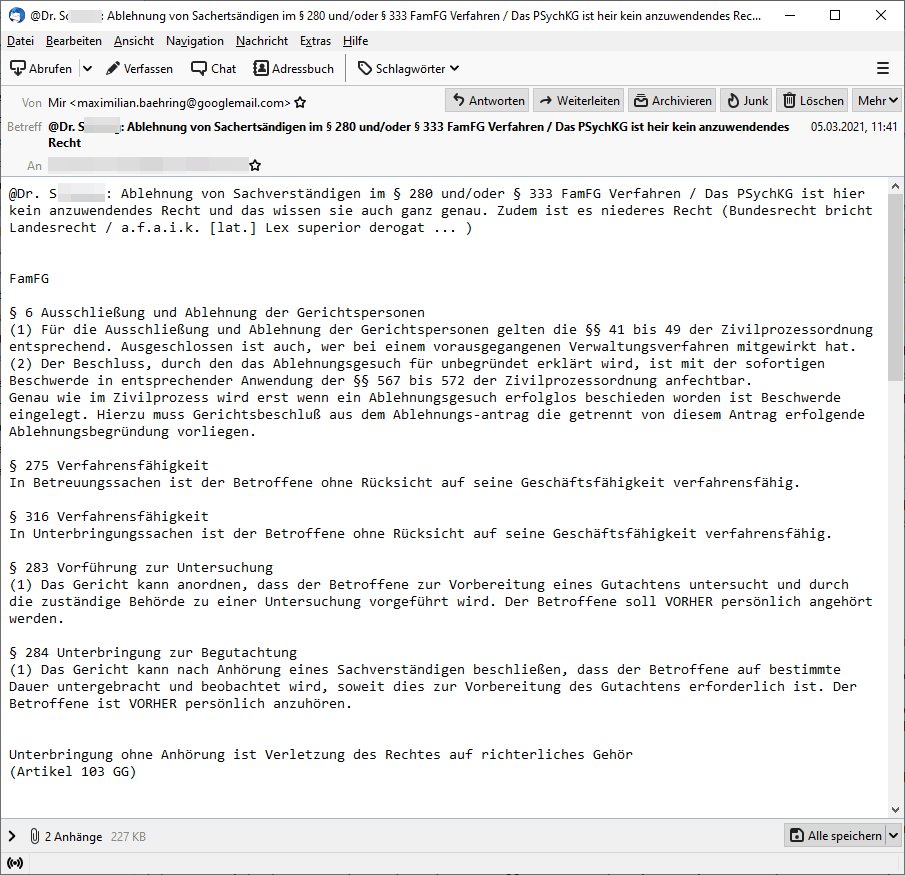Image resolution: width=905 pixels, height=875 pixels.
Task: Click the Weiterleiten forward button
Action: click(x=579, y=101)
